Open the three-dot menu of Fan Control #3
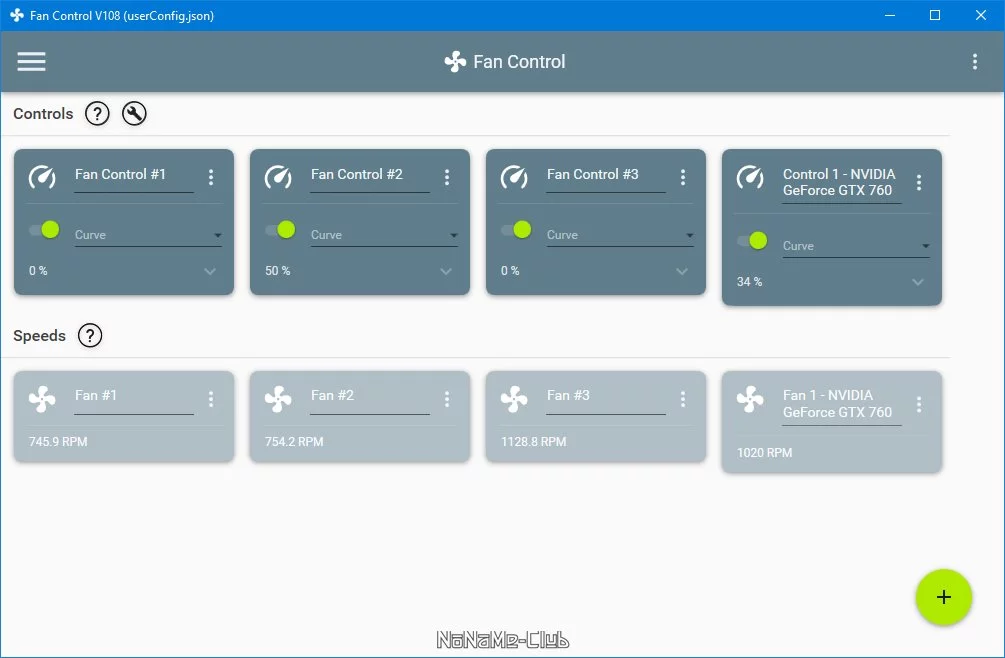This screenshot has height=658, width=1005. (x=683, y=177)
